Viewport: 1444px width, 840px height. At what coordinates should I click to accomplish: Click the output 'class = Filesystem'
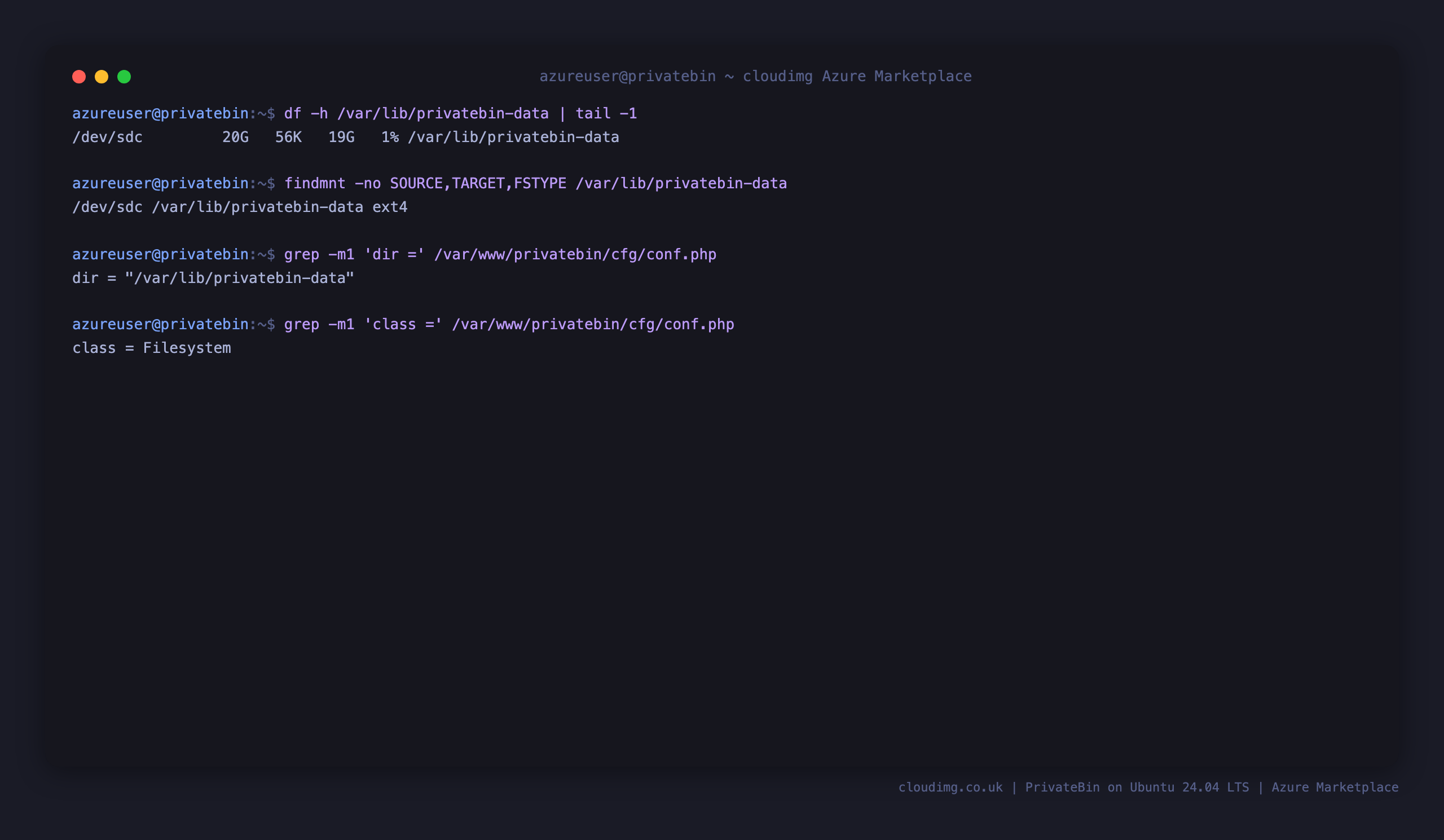pos(152,348)
